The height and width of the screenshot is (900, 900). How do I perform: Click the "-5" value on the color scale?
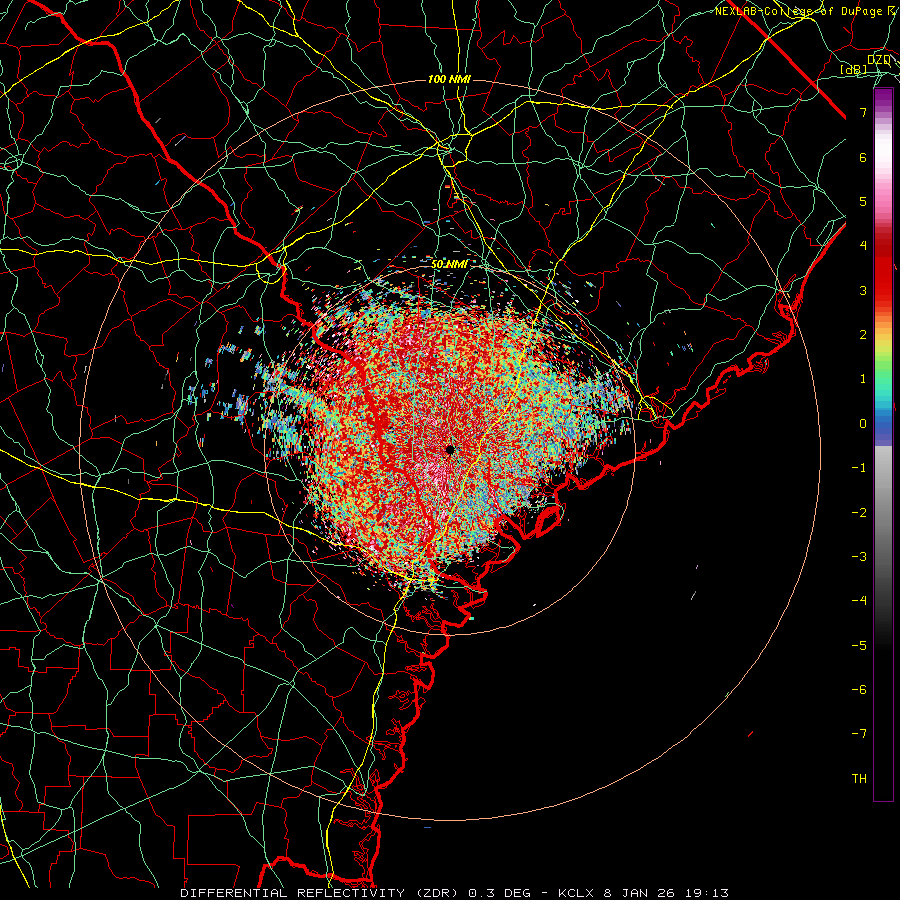click(x=859, y=646)
